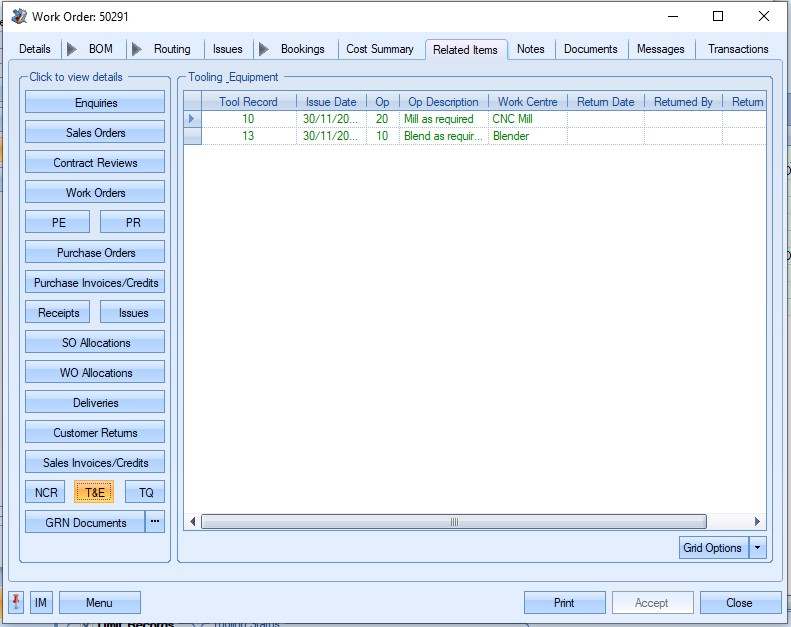This screenshot has height=627, width=791.
Task: Click the arrow icon before BOM tab
Action: 71,49
